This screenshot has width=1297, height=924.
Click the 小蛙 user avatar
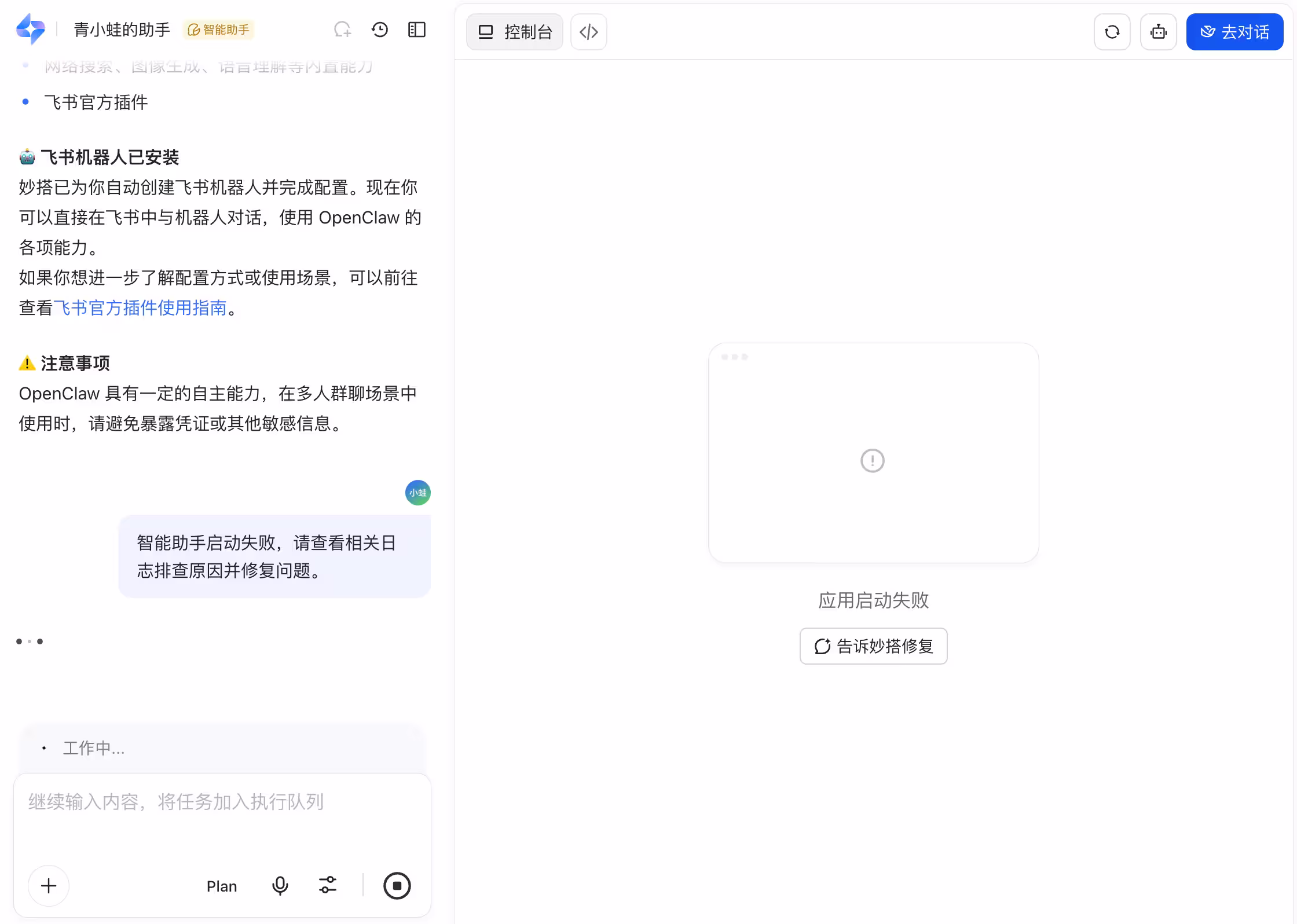coord(417,493)
